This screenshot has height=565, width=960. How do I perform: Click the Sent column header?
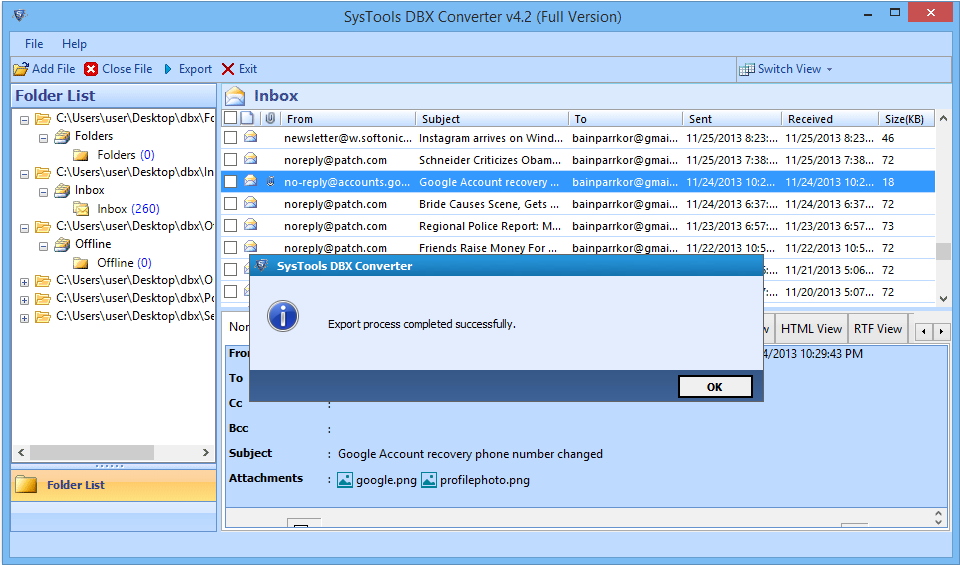point(732,119)
